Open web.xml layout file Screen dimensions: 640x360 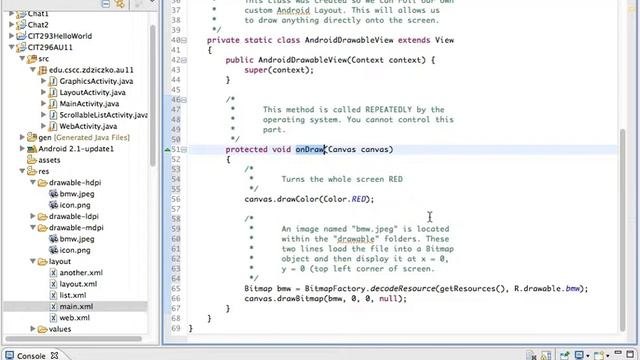click(x=74, y=318)
